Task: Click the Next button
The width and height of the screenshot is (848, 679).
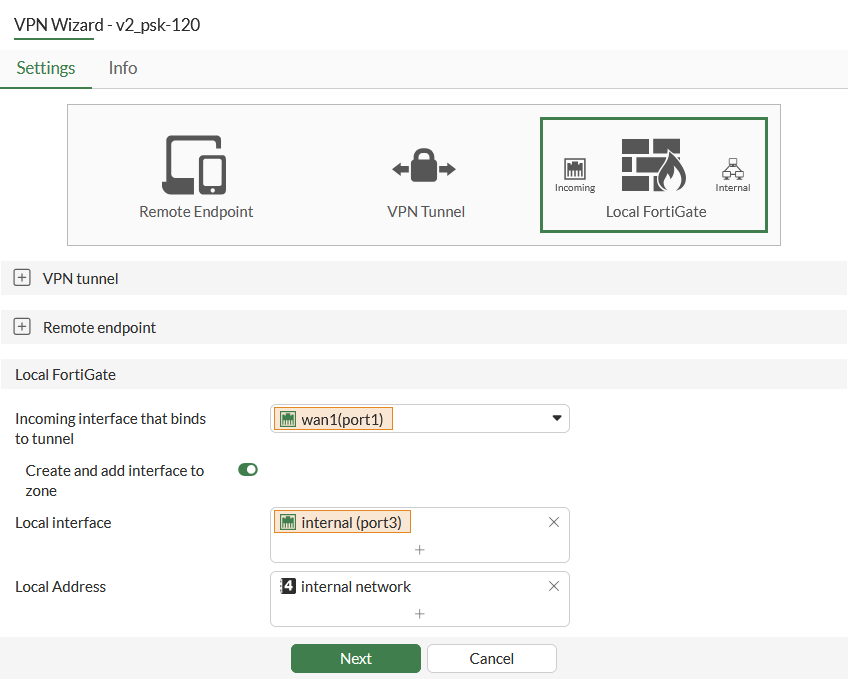Action: pyautogui.click(x=355, y=658)
